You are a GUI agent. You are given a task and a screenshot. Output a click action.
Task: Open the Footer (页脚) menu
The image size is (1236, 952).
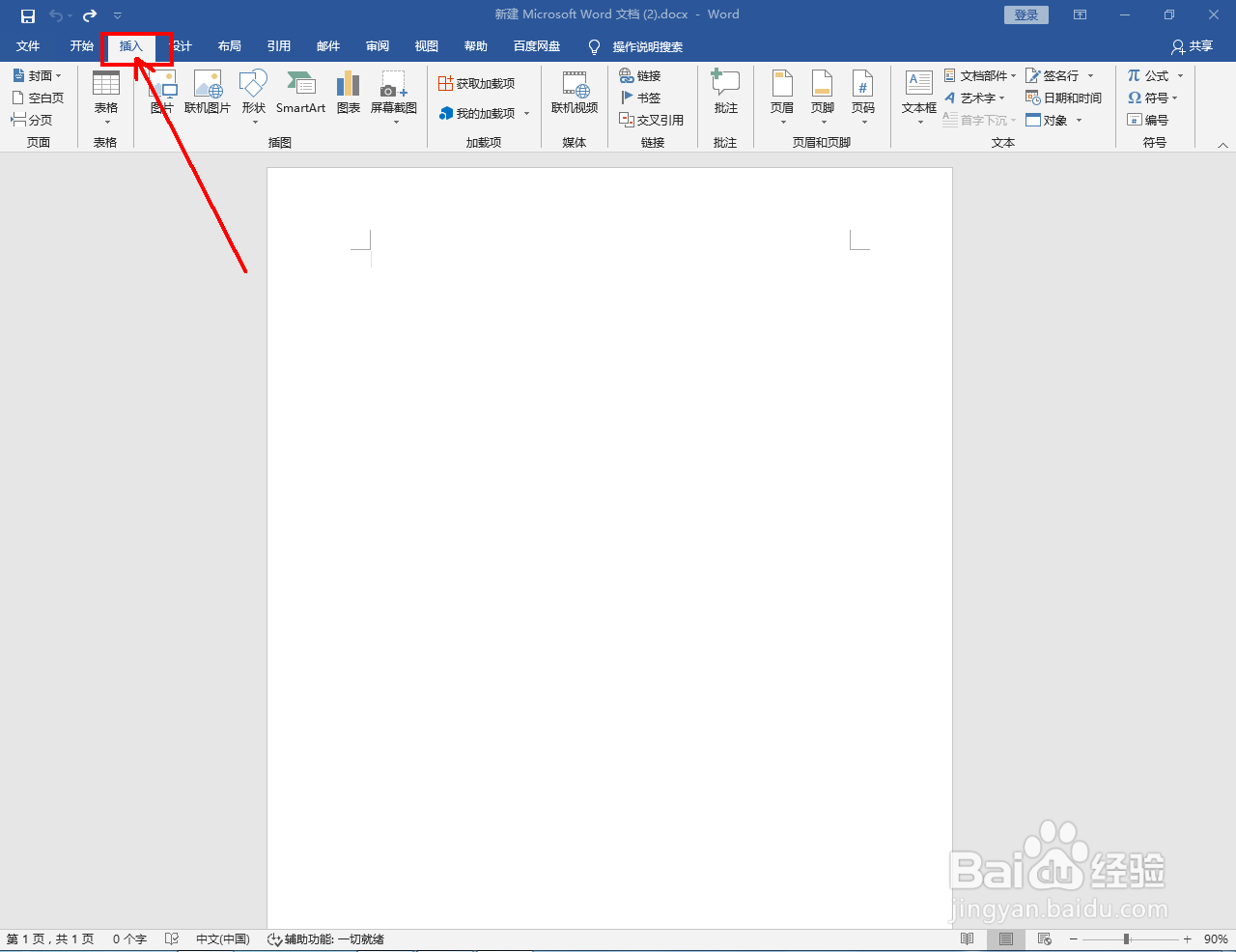coord(823,98)
